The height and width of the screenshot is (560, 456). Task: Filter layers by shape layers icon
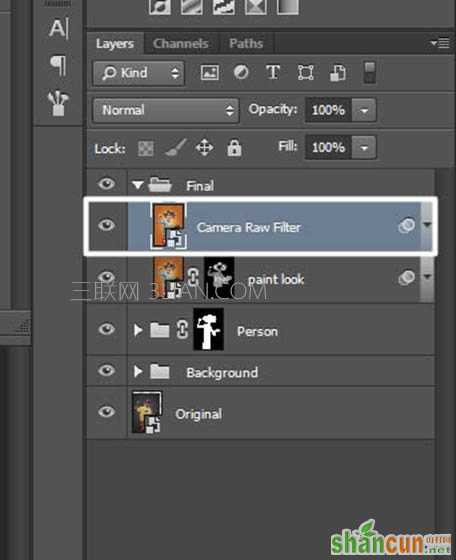point(305,73)
